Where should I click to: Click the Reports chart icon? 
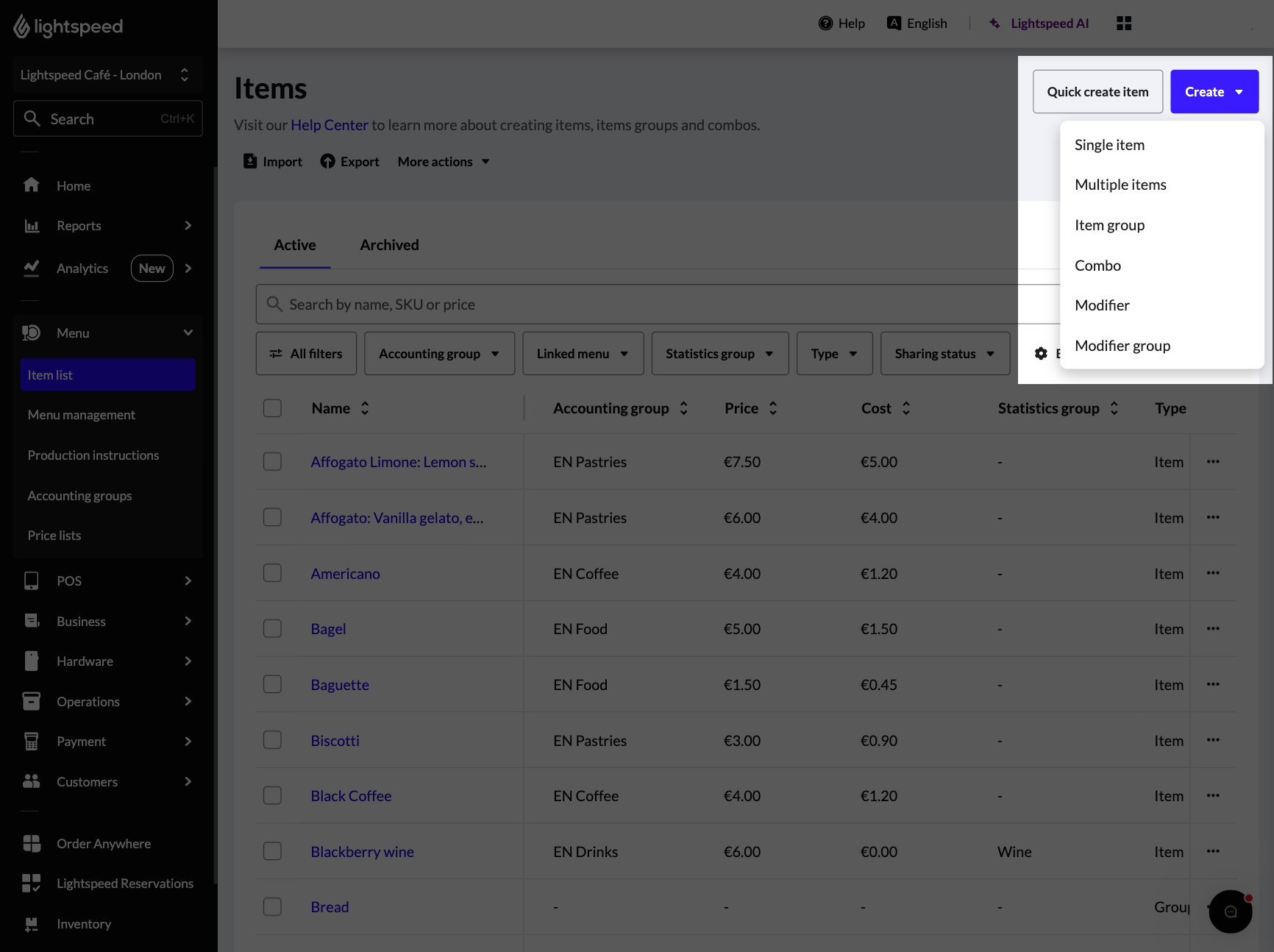[31, 226]
